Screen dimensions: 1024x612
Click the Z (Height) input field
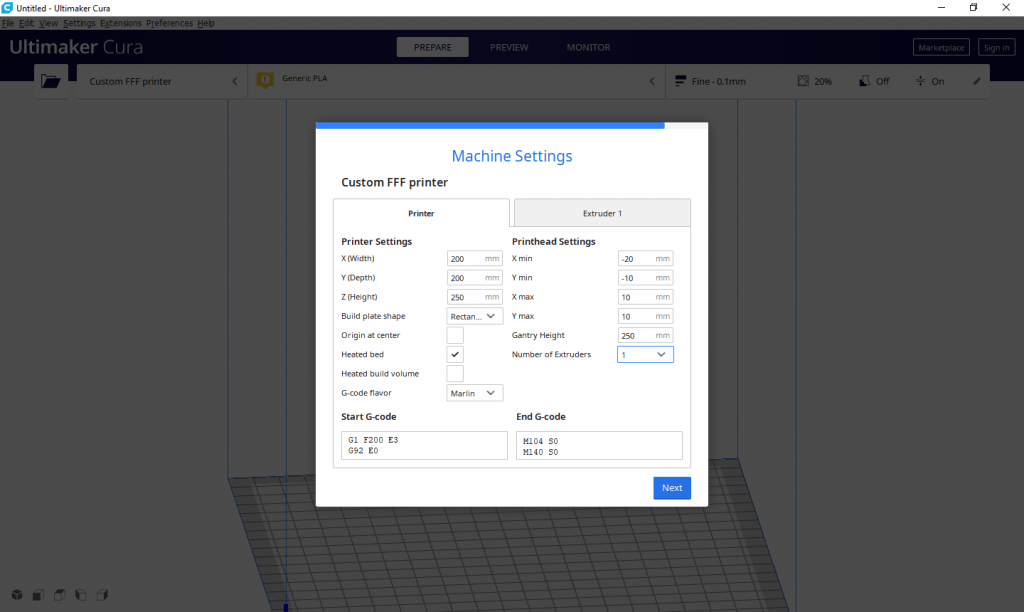tap(475, 297)
